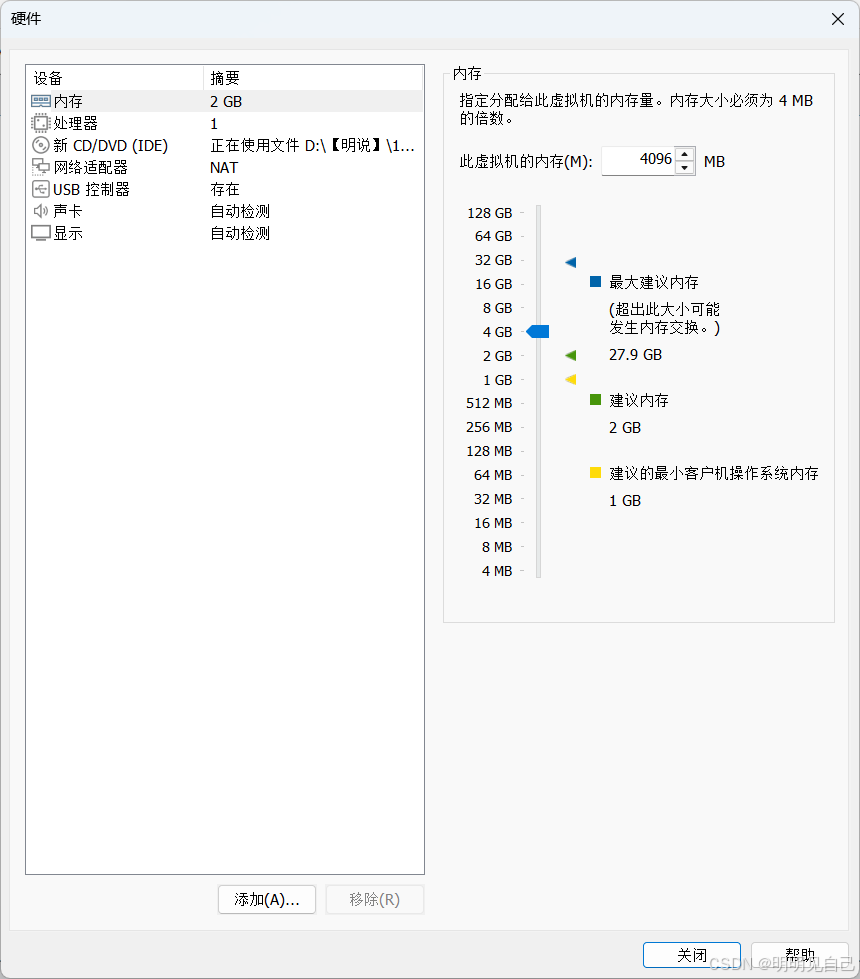Click the yellow legend square for minimum memory
Screen dimensions: 860x979
click(x=595, y=473)
